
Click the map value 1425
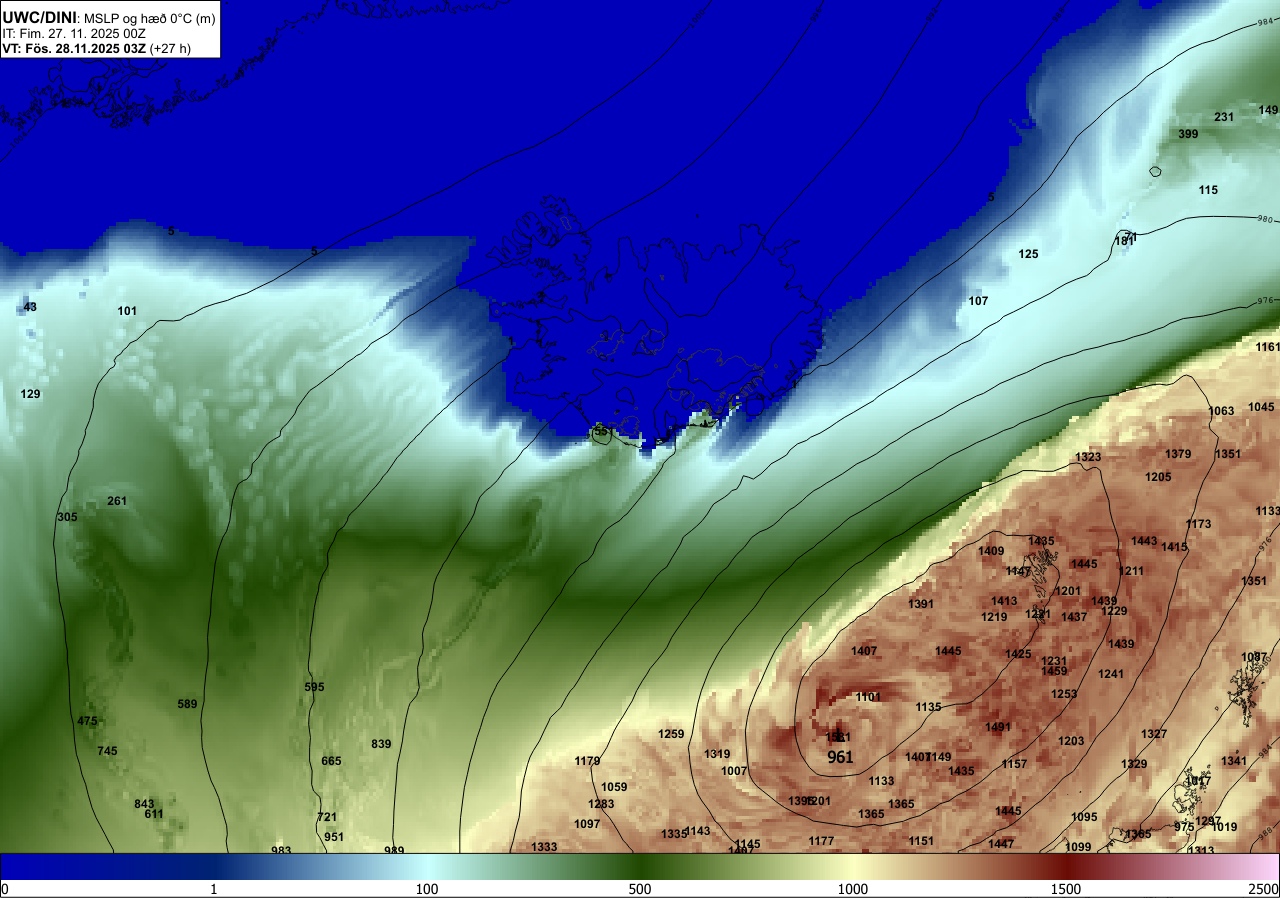coord(1018,654)
